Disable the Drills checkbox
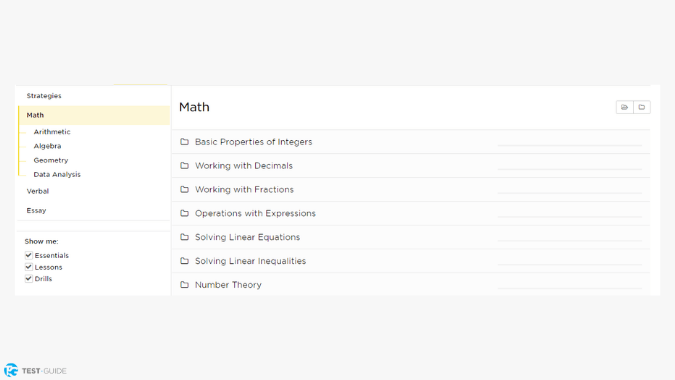This screenshot has height=380, width=675. coord(29,278)
